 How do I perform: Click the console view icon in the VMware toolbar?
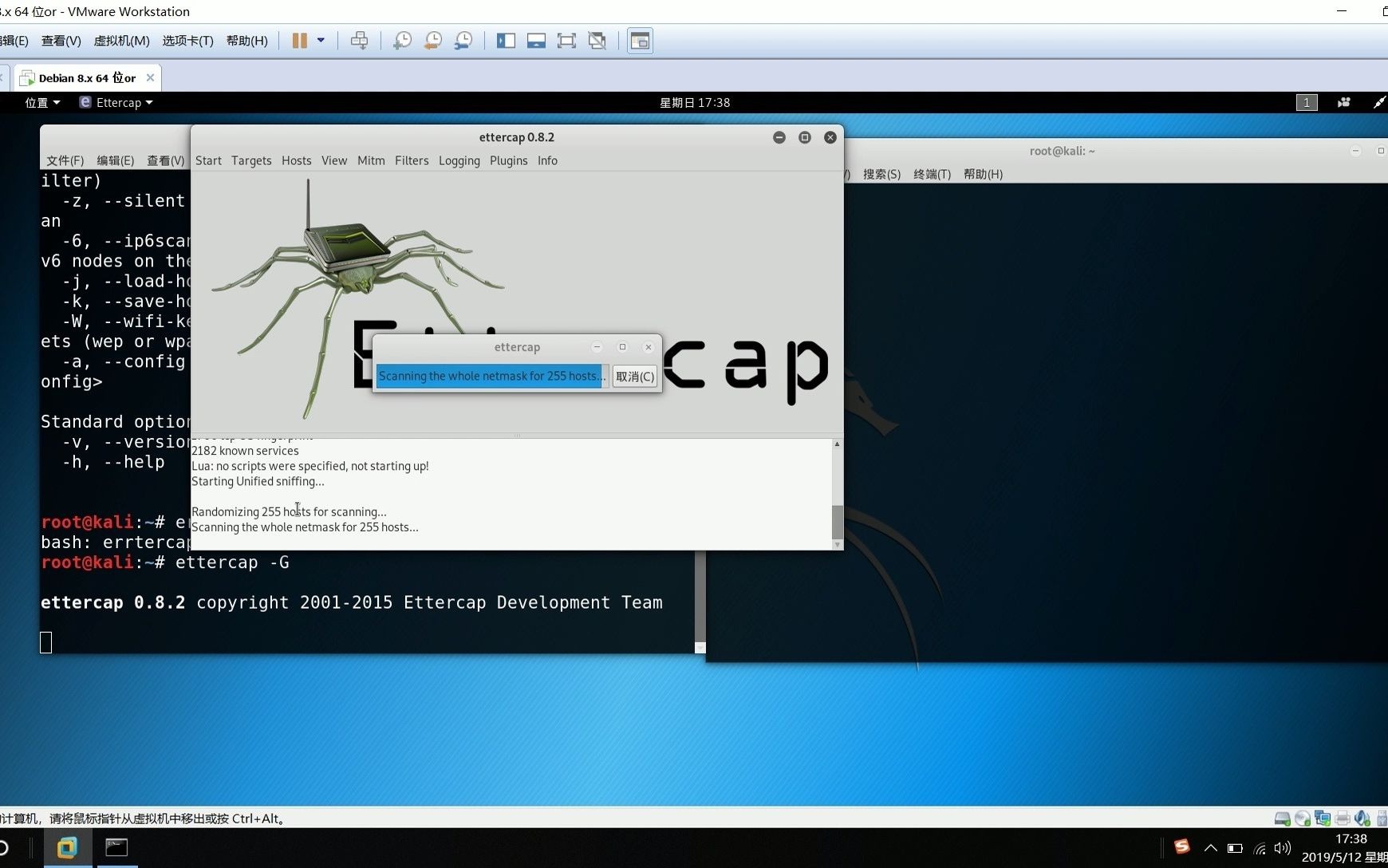640,41
